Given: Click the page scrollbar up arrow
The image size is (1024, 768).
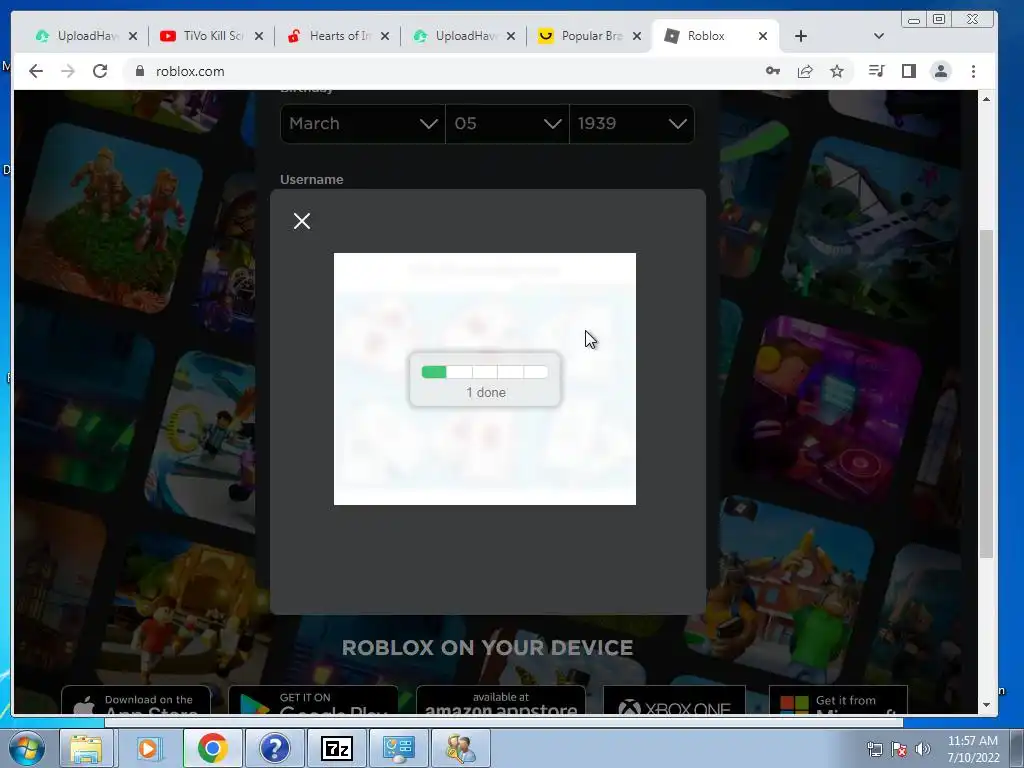Looking at the screenshot, I should coord(986,99).
